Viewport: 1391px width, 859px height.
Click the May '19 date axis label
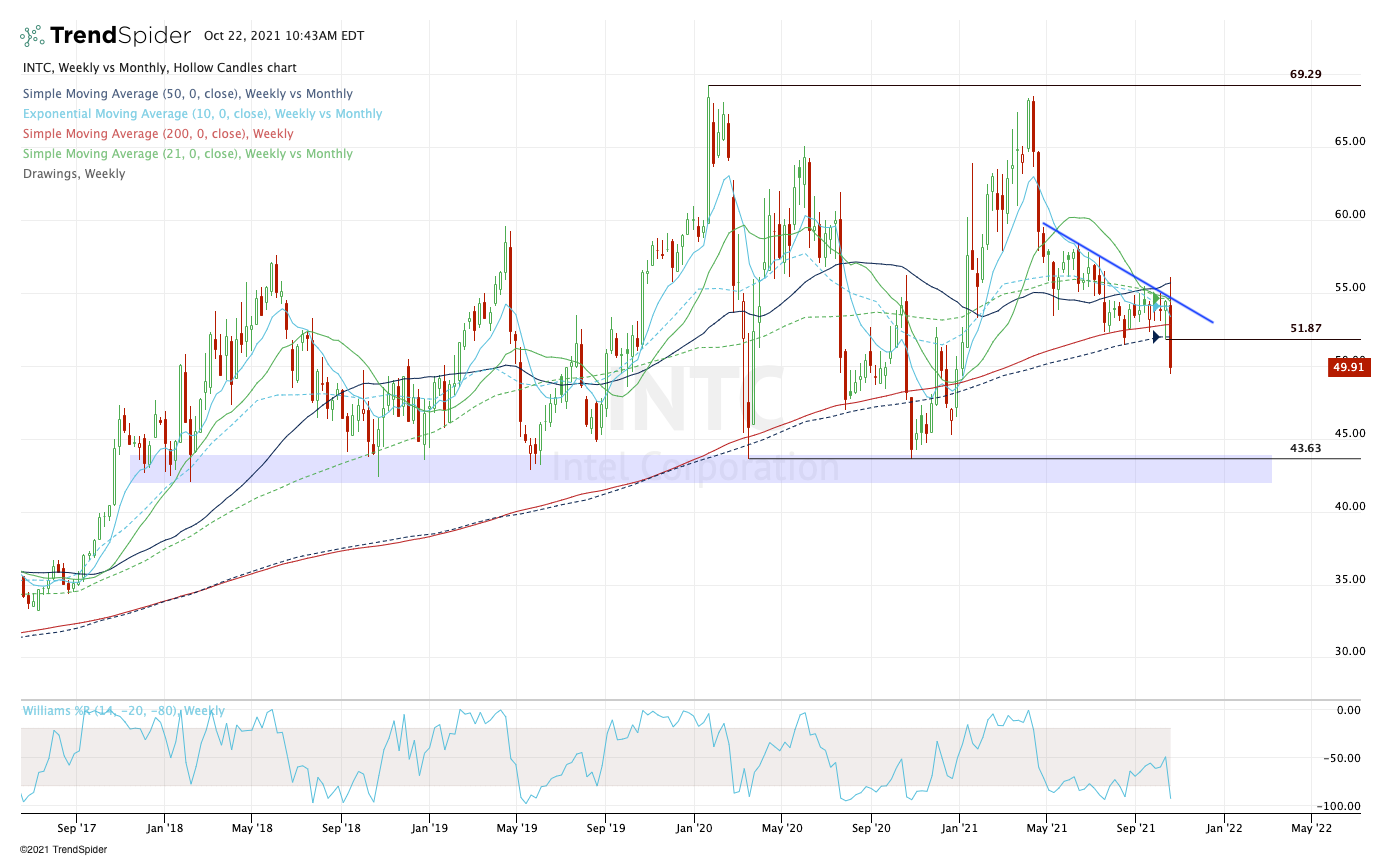[516, 828]
